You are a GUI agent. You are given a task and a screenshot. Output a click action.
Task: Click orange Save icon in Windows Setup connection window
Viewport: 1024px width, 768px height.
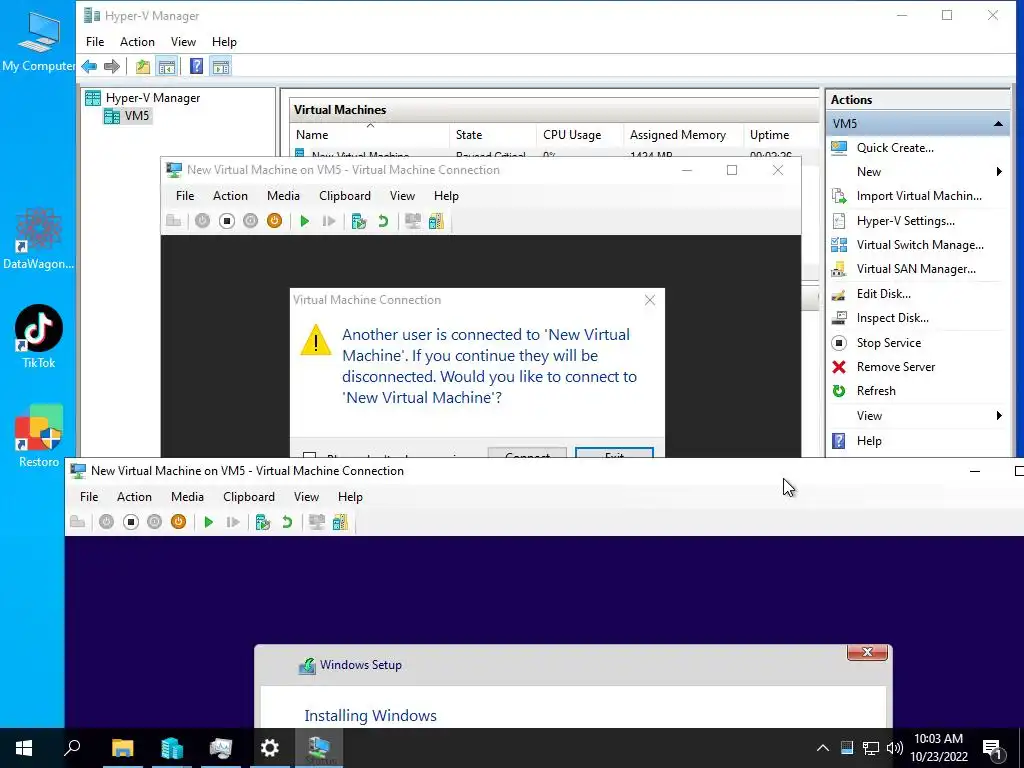(x=178, y=522)
